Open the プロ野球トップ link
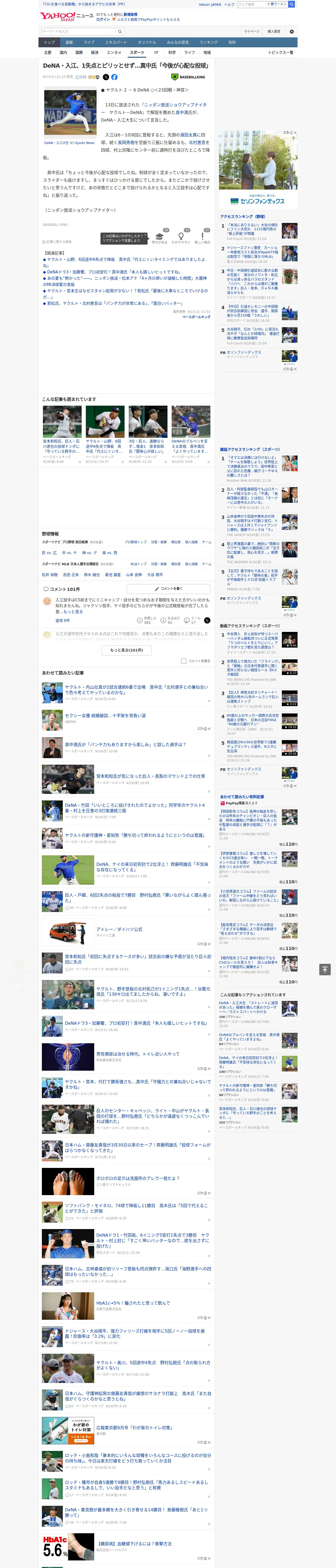Screen dimensions: 336x1568 [x=135, y=542]
